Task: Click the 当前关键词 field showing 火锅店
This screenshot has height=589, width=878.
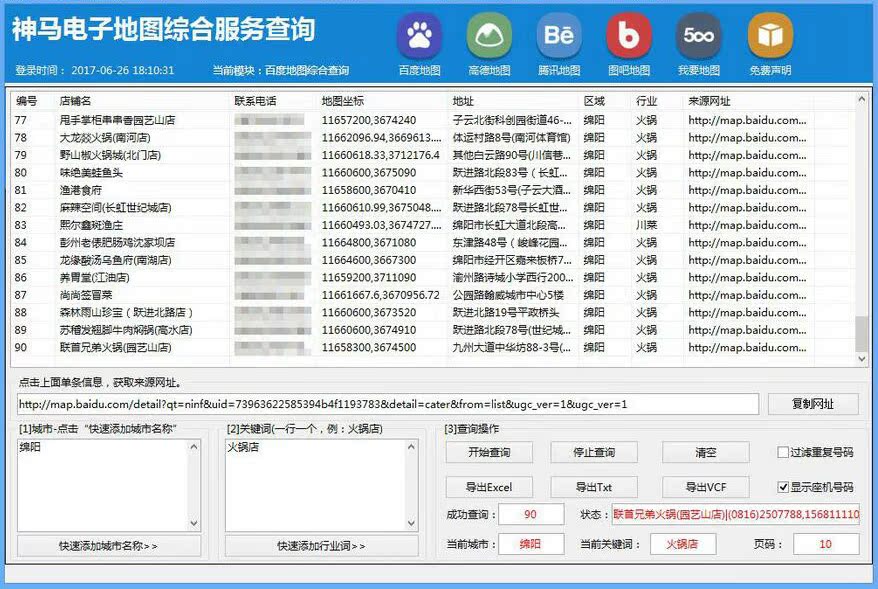Action: [x=683, y=544]
